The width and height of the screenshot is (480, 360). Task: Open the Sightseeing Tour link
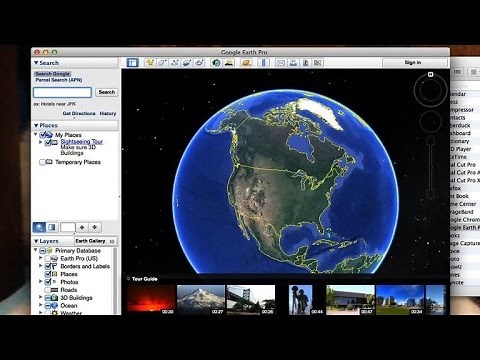click(82, 142)
